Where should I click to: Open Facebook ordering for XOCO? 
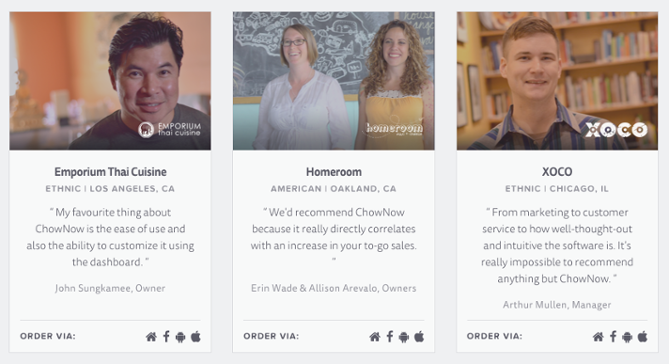(613, 337)
